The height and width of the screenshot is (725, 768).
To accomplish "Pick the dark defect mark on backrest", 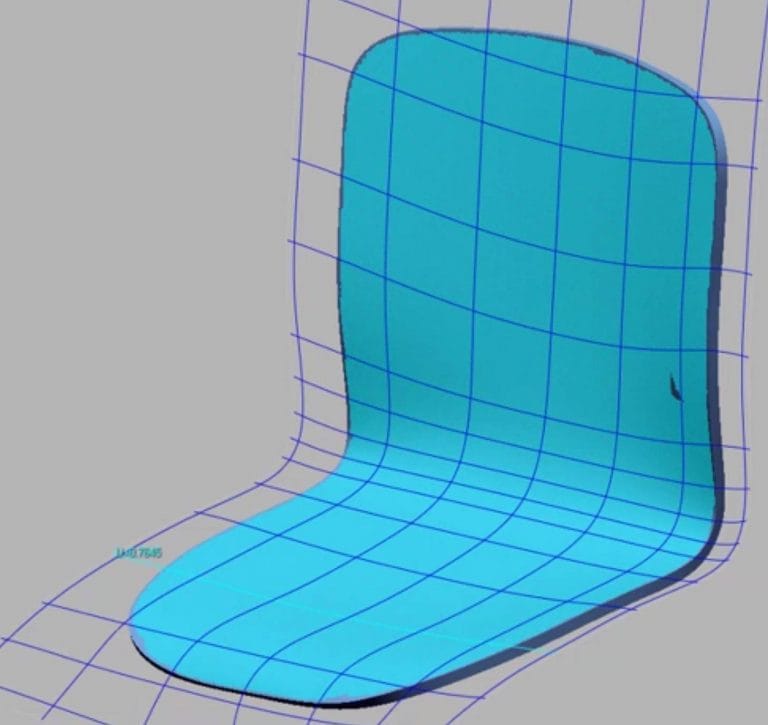I will pyautogui.click(x=675, y=387).
